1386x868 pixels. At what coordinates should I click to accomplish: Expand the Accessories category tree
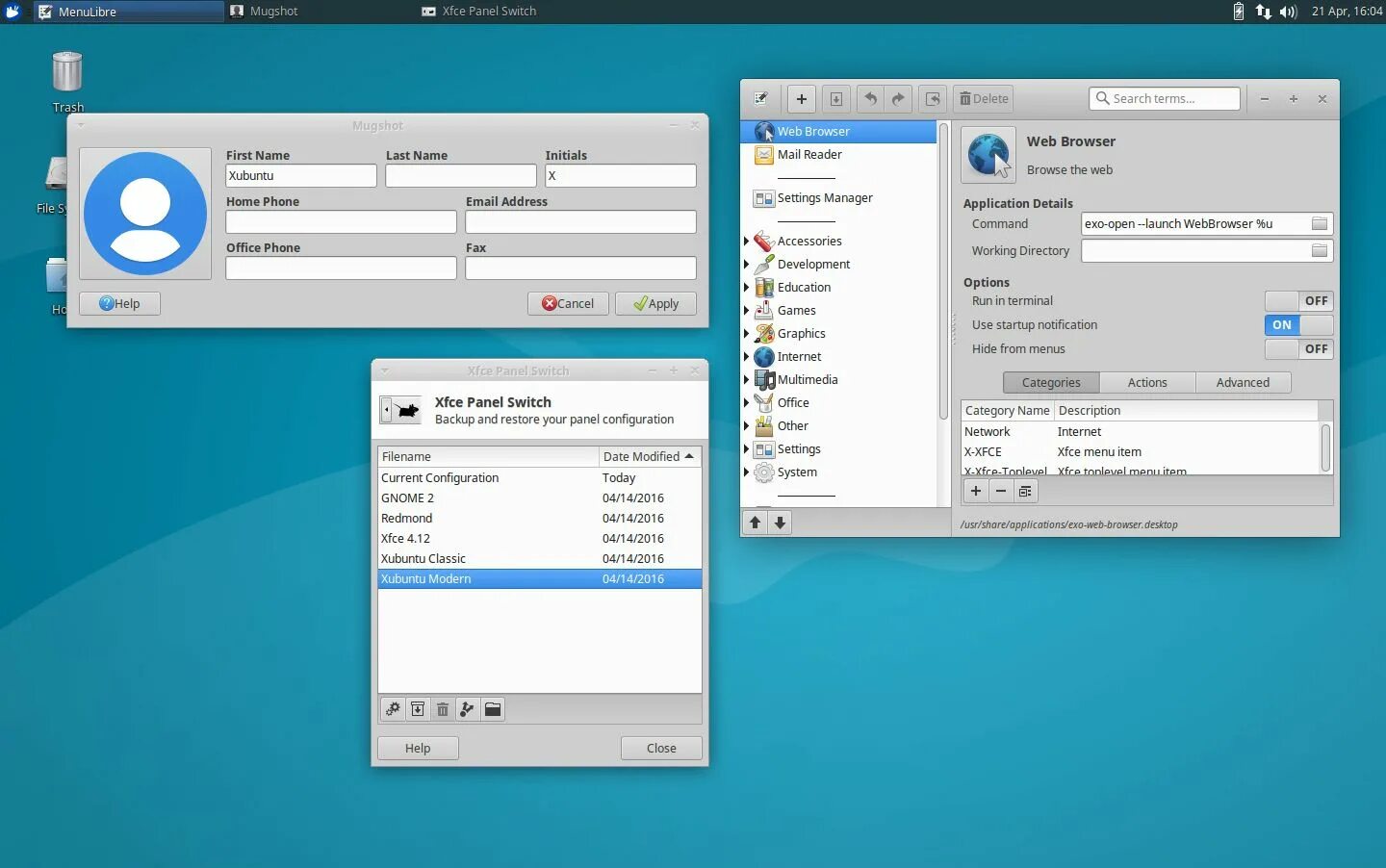tap(746, 241)
